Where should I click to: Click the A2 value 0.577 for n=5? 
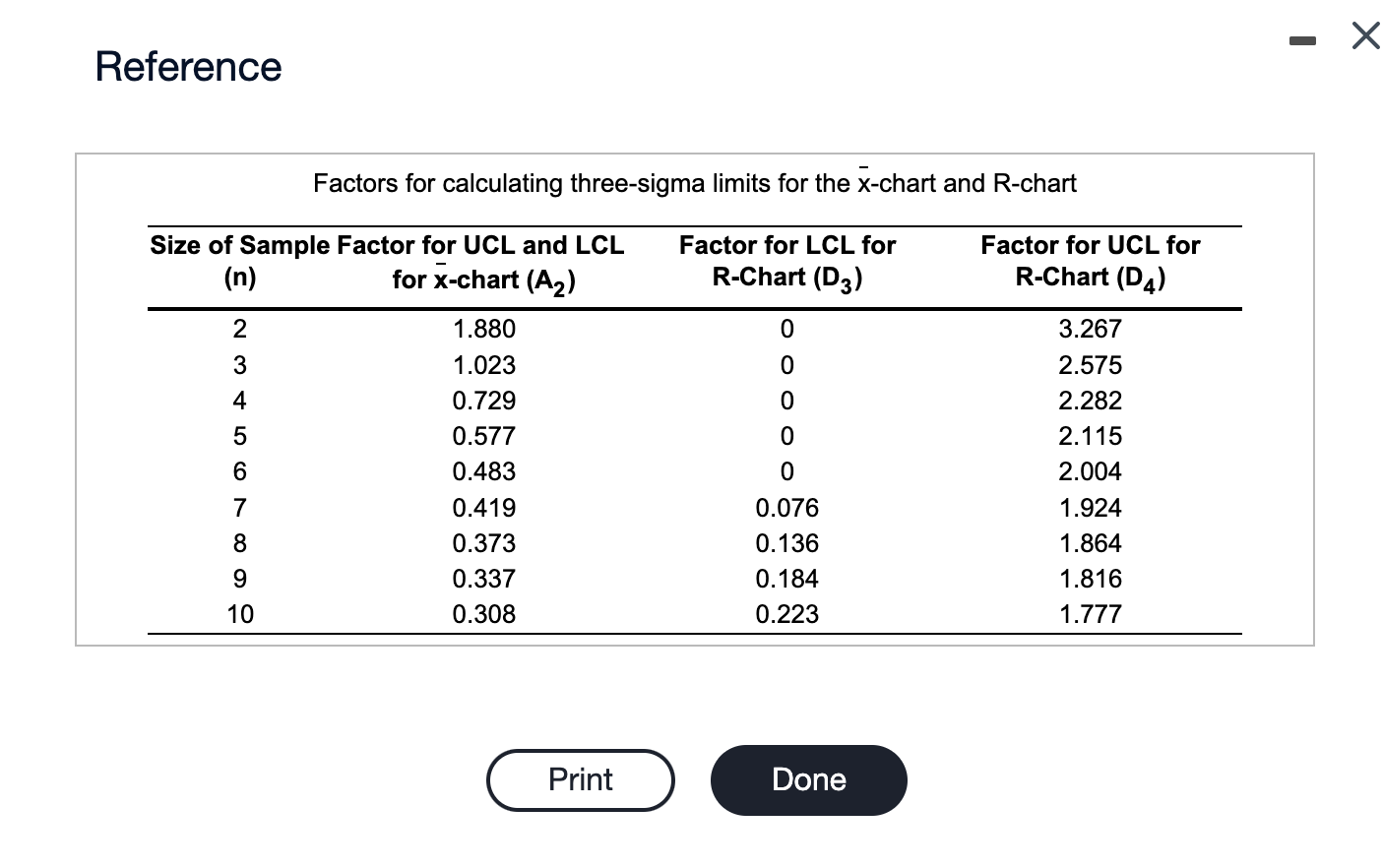click(483, 436)
